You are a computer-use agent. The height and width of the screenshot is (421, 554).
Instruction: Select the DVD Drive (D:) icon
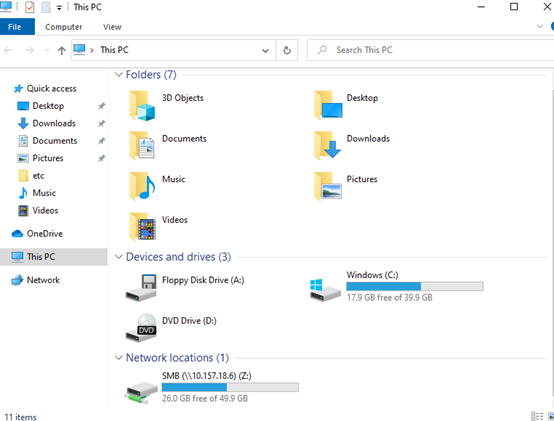tap(141, 328)
